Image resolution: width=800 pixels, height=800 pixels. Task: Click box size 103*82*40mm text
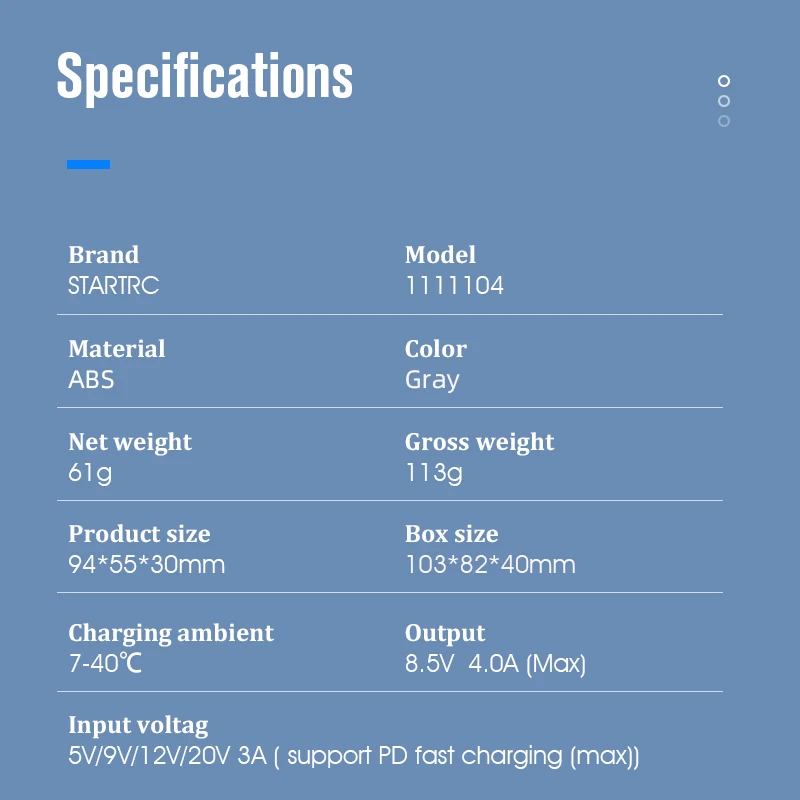pyautogui.click(x=490, y=565)
